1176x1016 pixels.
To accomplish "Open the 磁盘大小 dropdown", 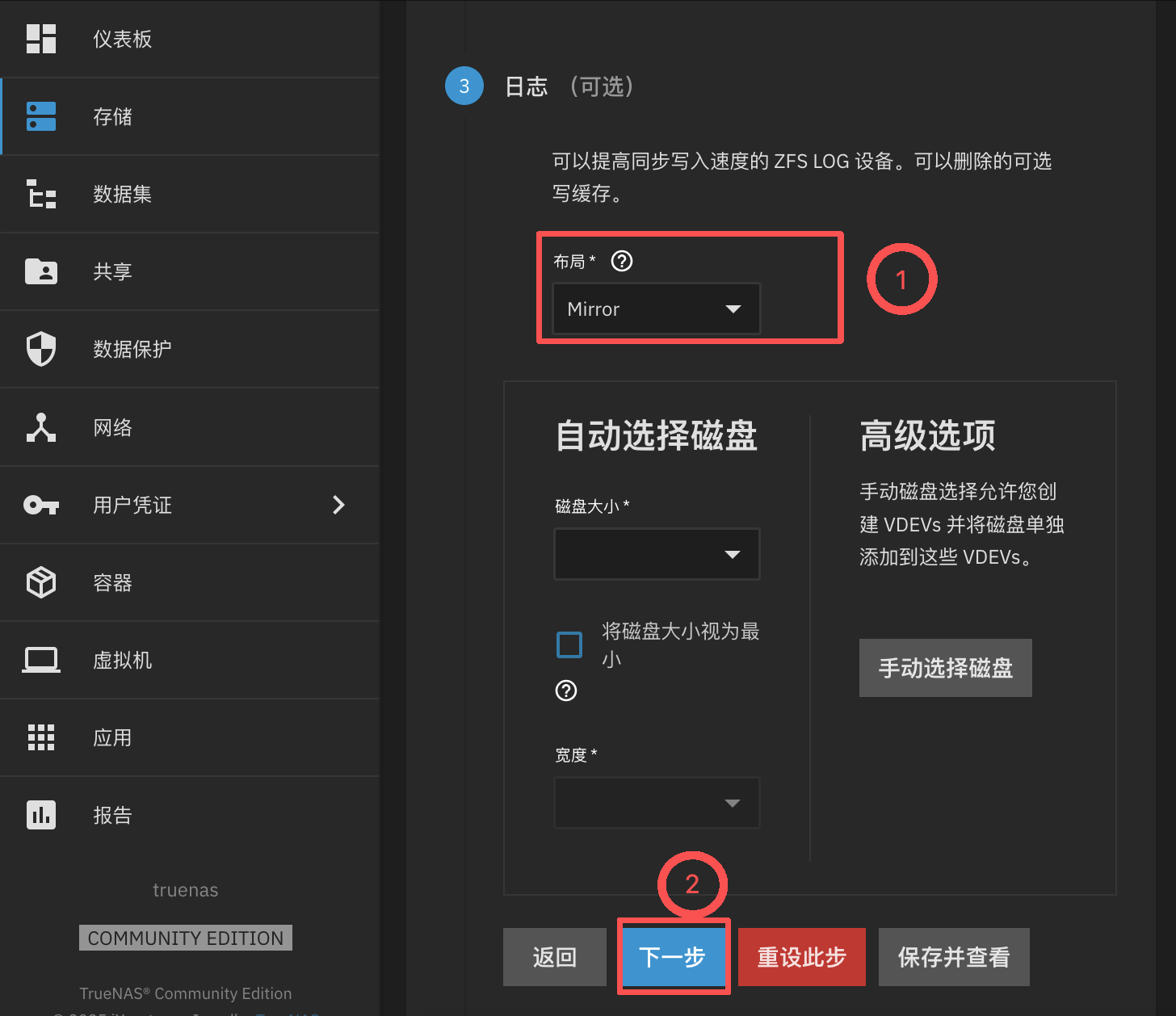I will [656, 554].
